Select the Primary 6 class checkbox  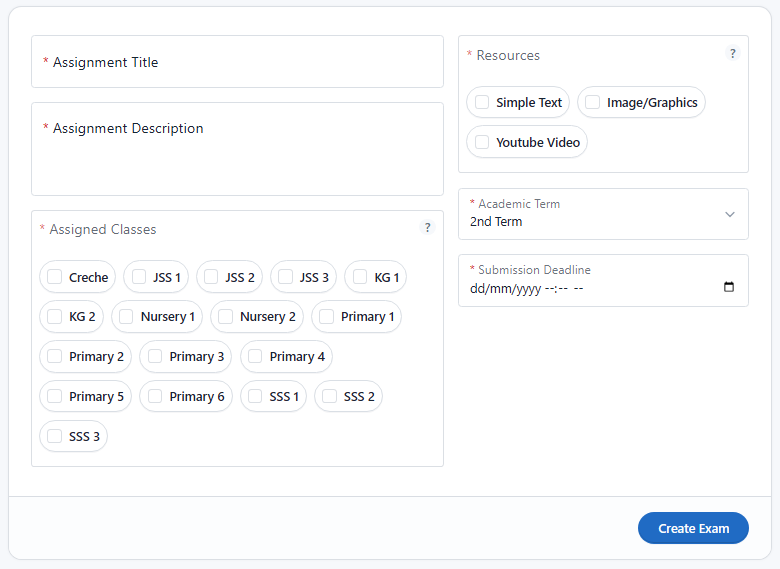click(x=155, y=396)
